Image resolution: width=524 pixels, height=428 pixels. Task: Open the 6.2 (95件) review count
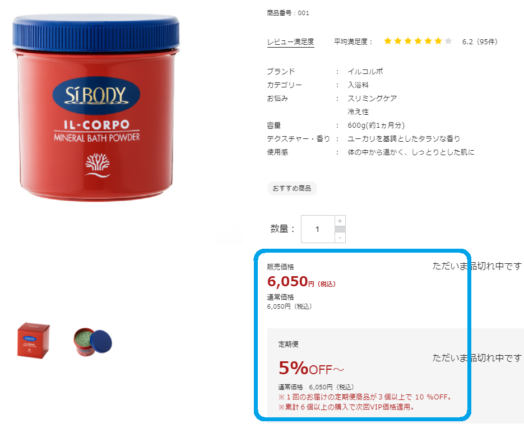coord(480,42)
